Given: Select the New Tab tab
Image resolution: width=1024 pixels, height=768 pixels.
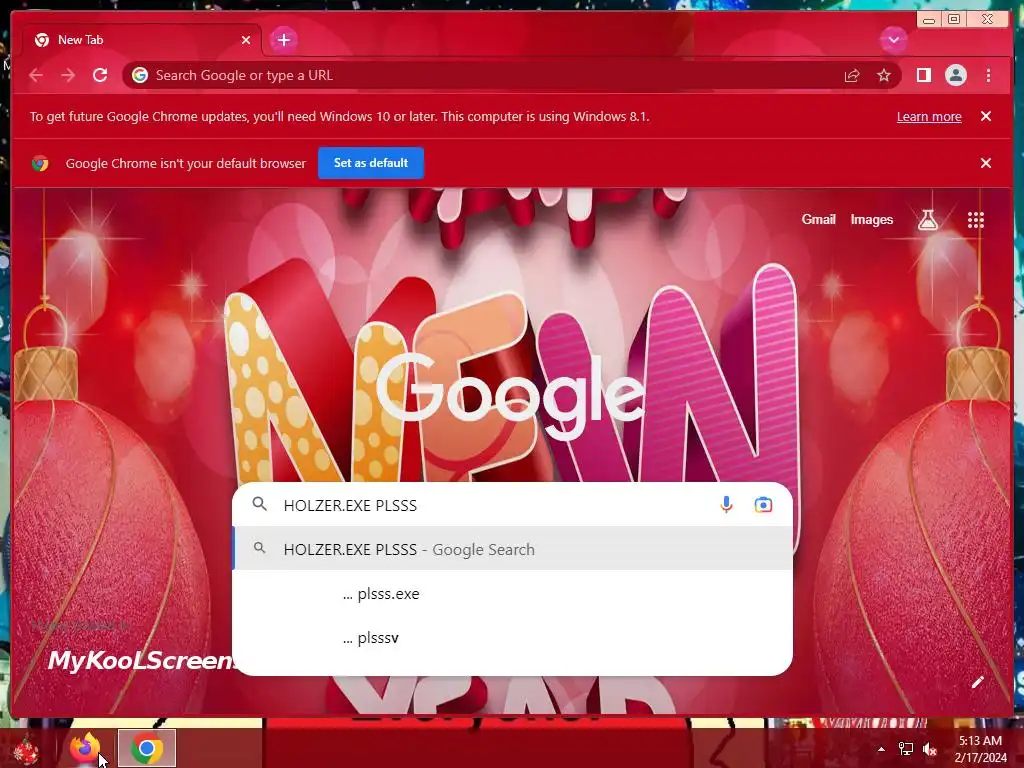Looking at the screenshot, I should pos(142,40).
